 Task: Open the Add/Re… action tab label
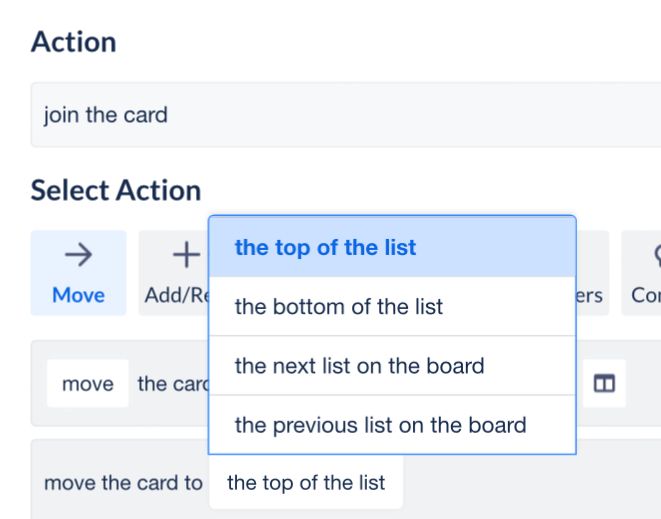tap(177, 295)
